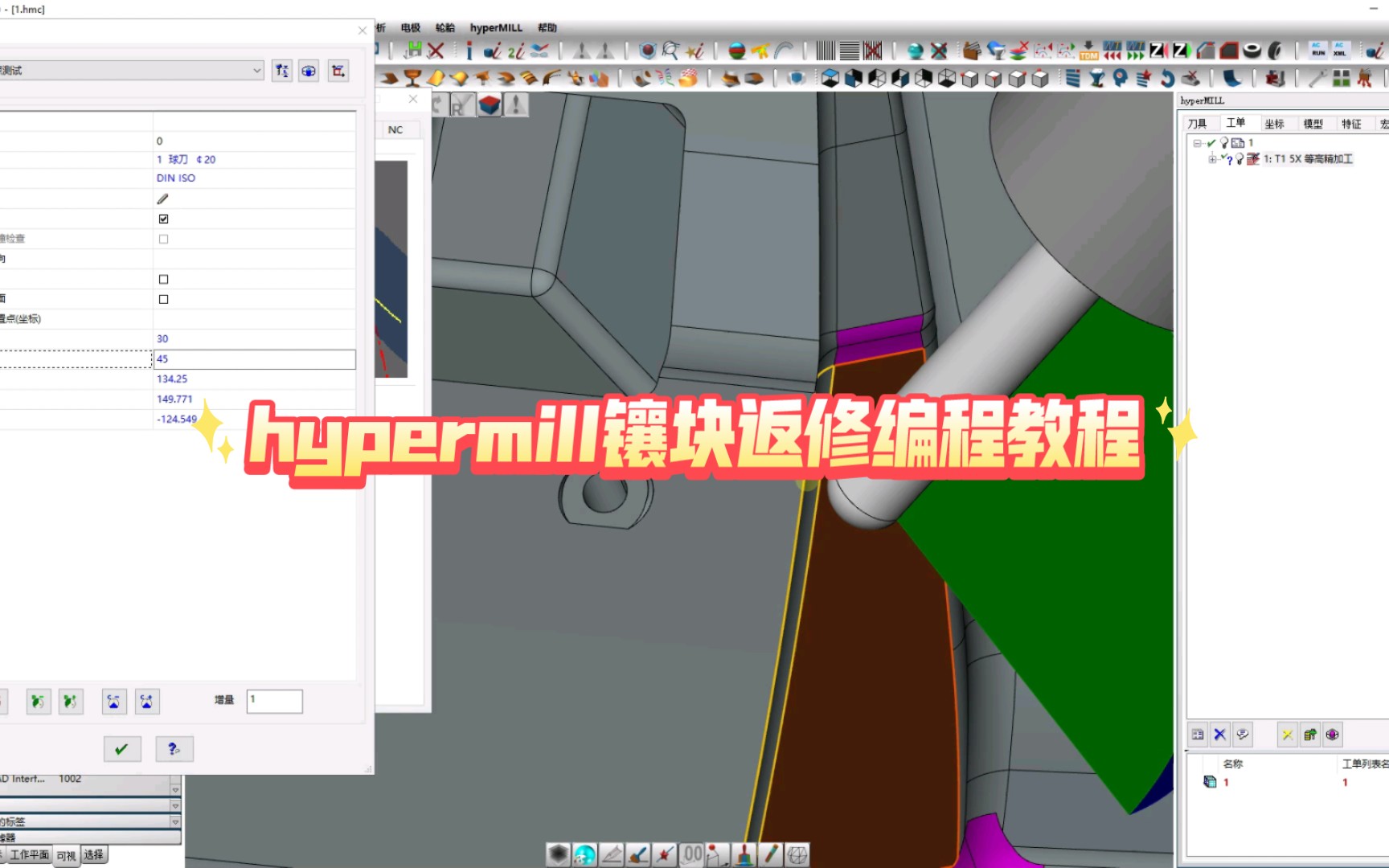Click the question mark help icon in the dialog
The image size is (1389, 868).
coord(174,748)
